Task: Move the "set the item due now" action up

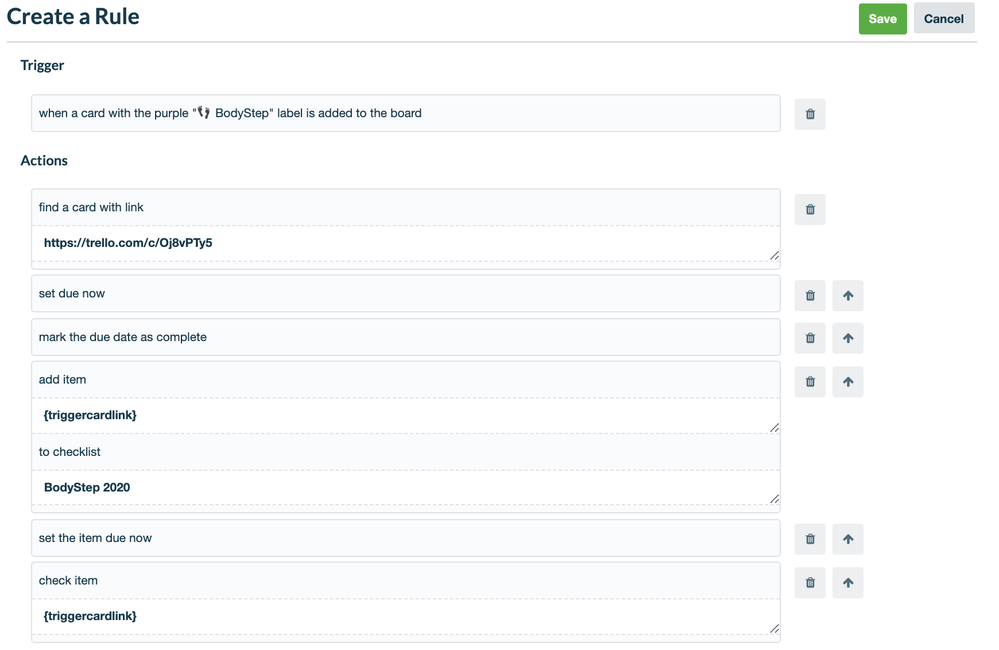Action: point(847,539)
